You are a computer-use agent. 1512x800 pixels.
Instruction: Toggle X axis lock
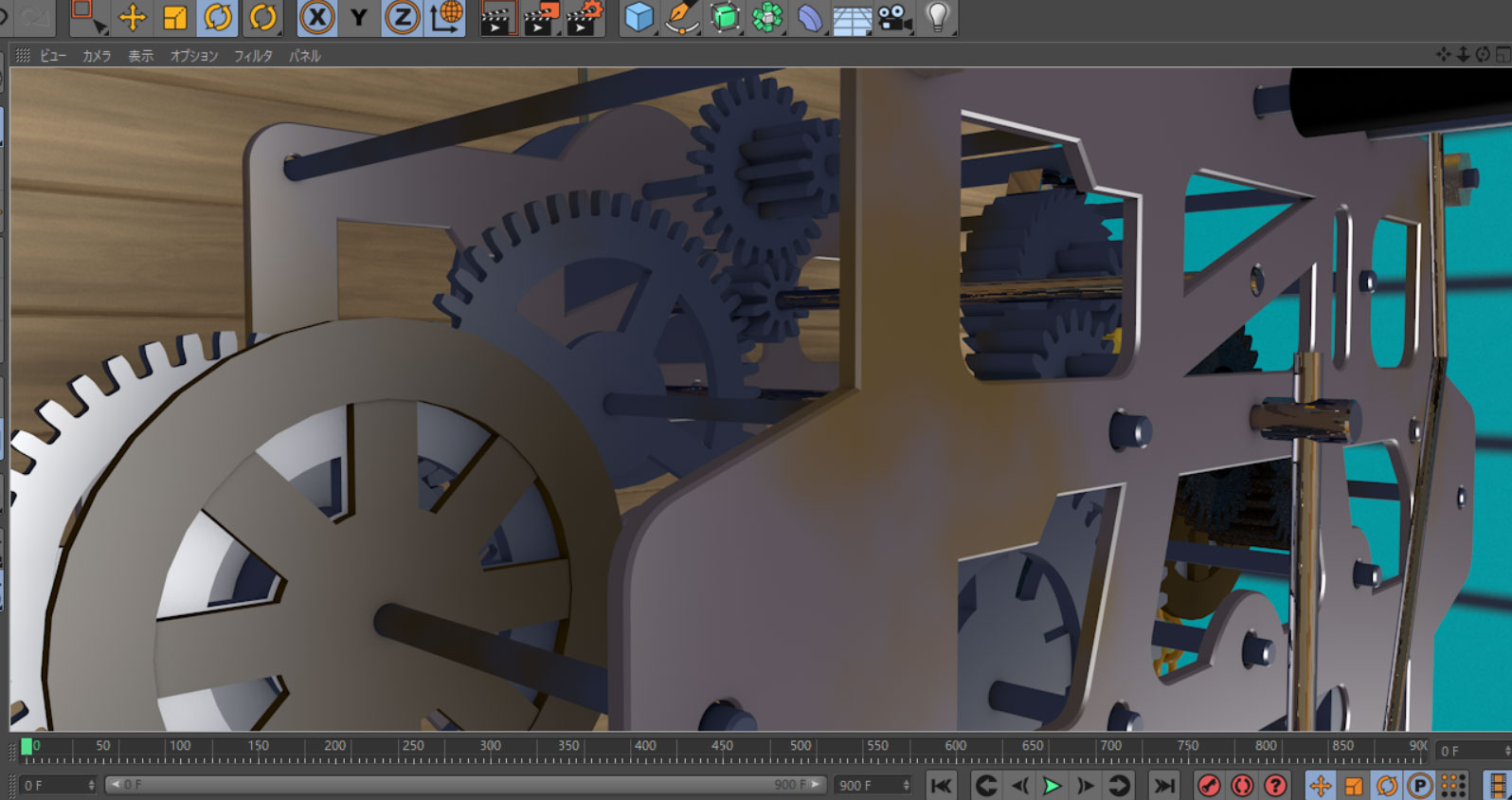click(317, 17)
